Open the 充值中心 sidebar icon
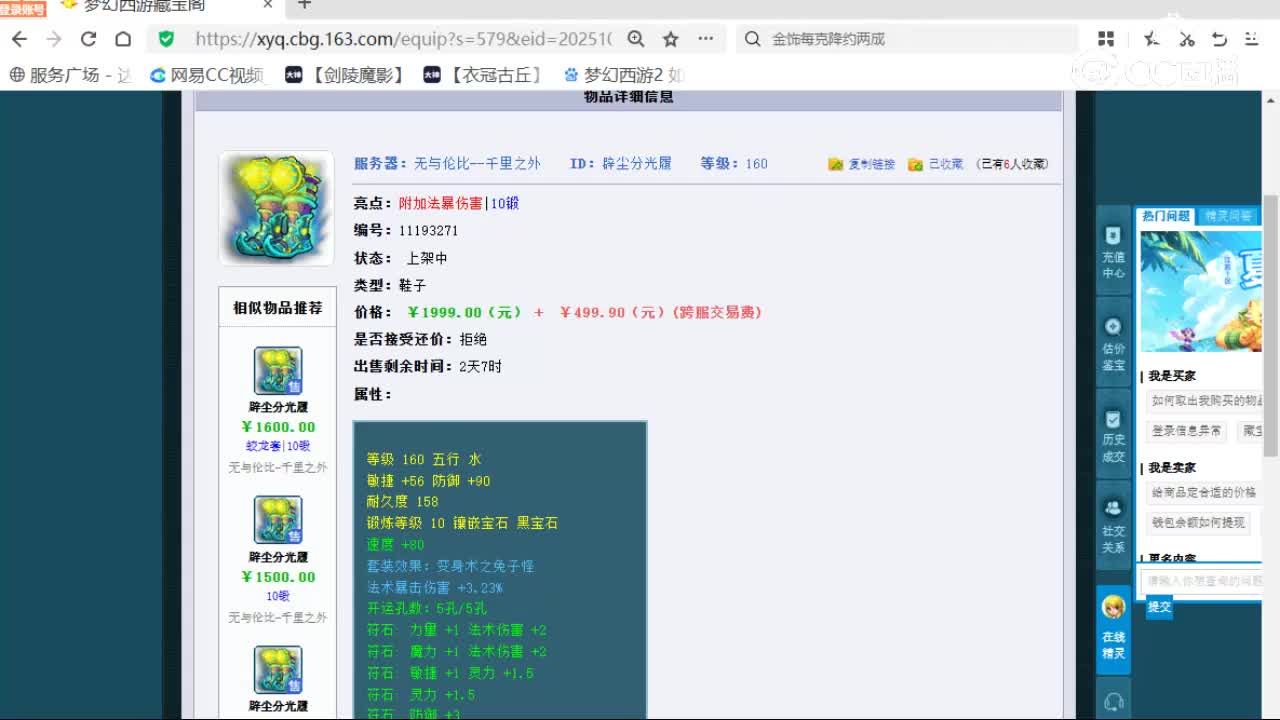 click(x=1114, y=252)
